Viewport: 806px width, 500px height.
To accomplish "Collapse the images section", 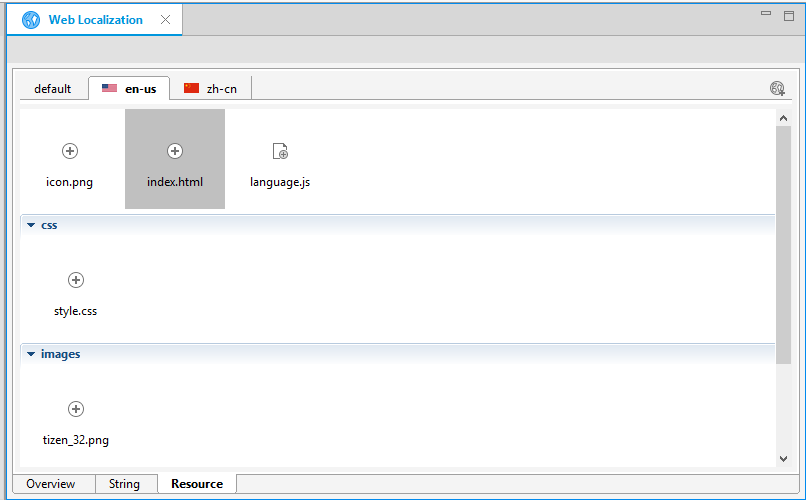I will (31, 355).
